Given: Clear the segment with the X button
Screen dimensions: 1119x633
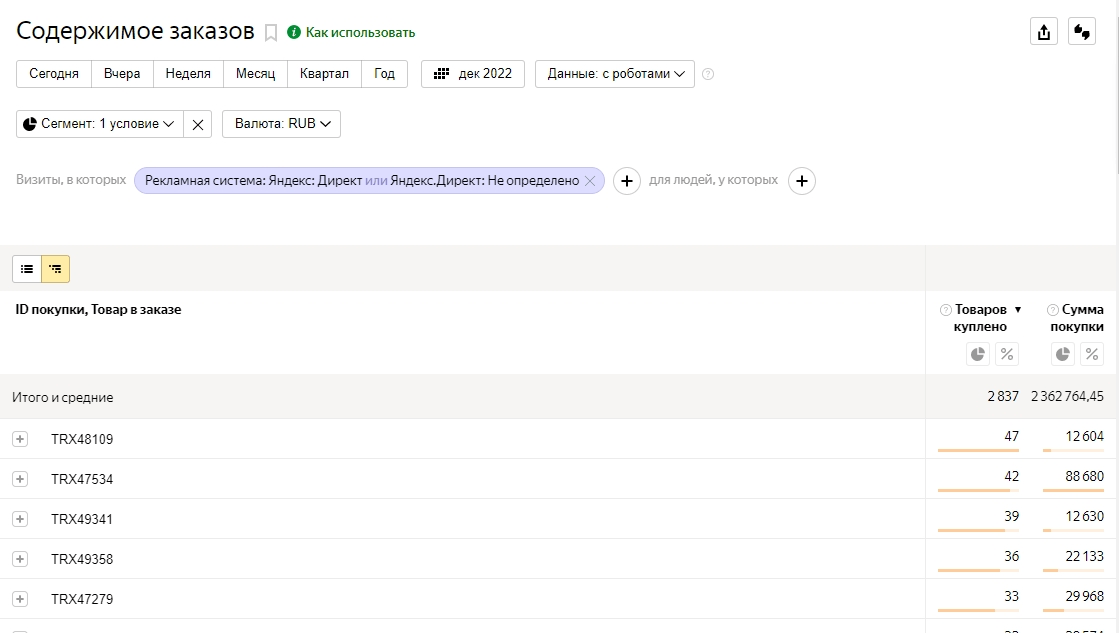Looking at the screenshot, I should pos(198,124).
